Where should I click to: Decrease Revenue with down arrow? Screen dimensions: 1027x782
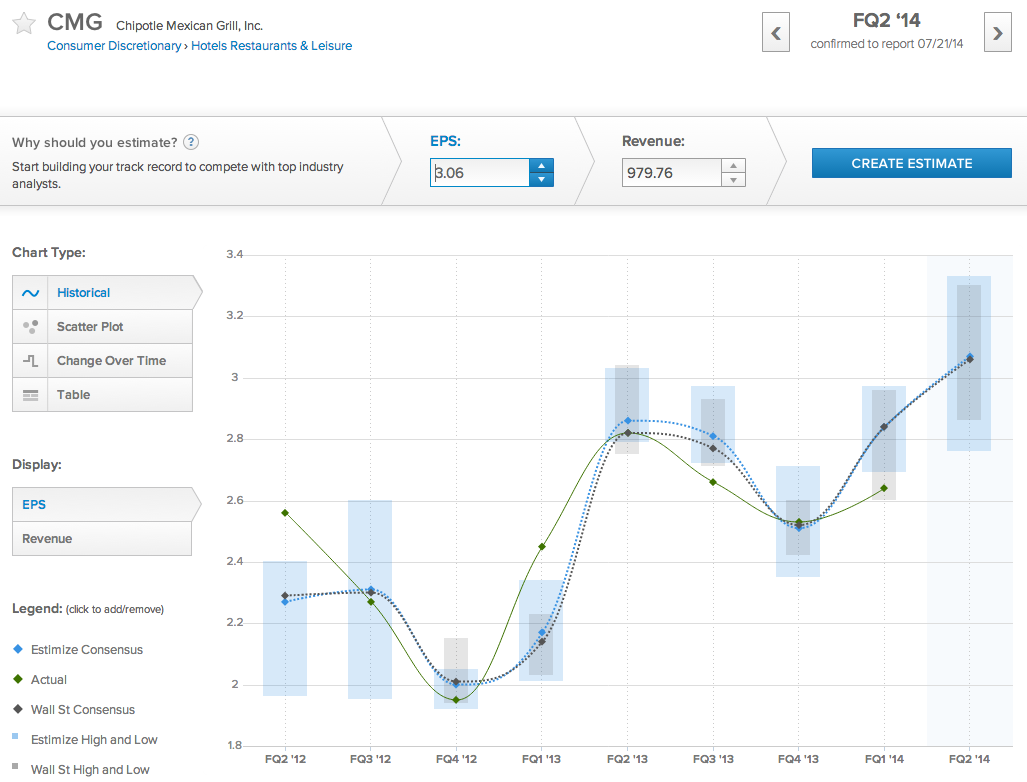click(x=734, y=179)
